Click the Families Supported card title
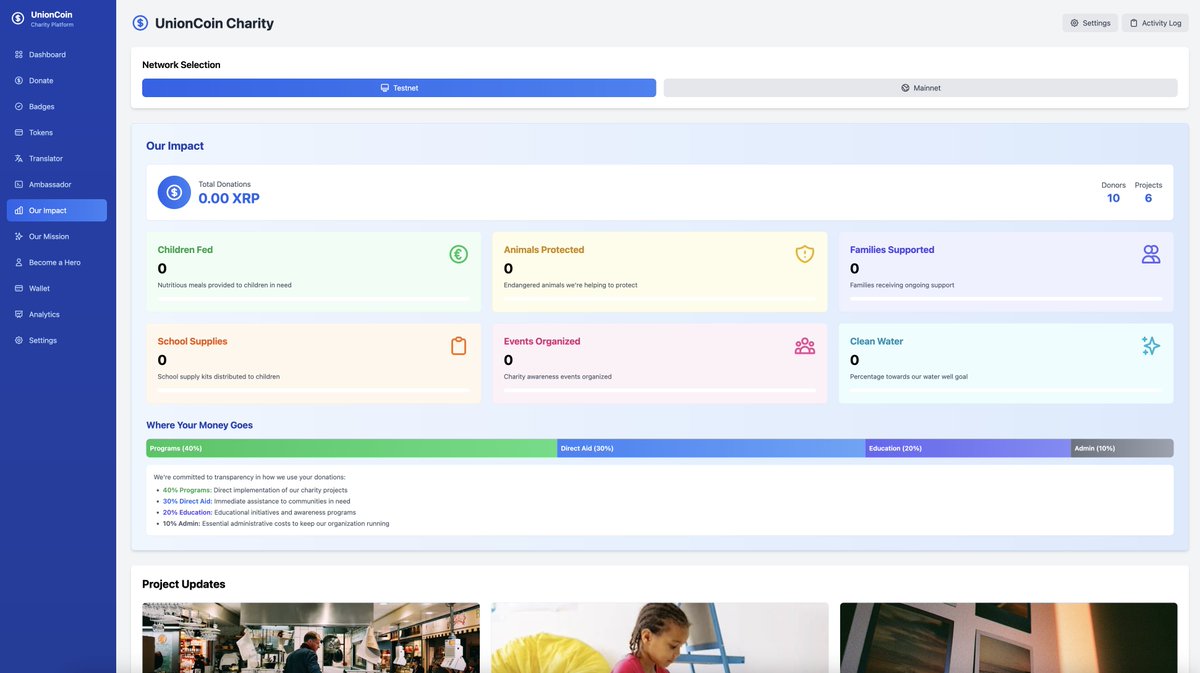This screenshot has width=1200, height=673. [892, 250]
